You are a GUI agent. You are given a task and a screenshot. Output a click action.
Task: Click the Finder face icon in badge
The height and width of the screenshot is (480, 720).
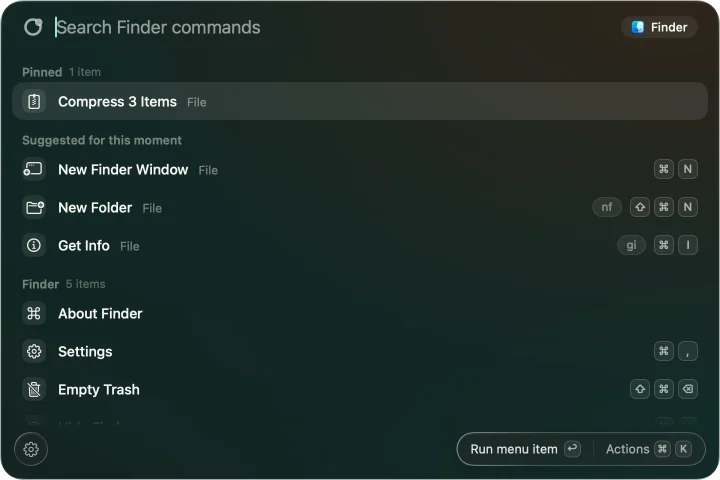pos(637,27)
